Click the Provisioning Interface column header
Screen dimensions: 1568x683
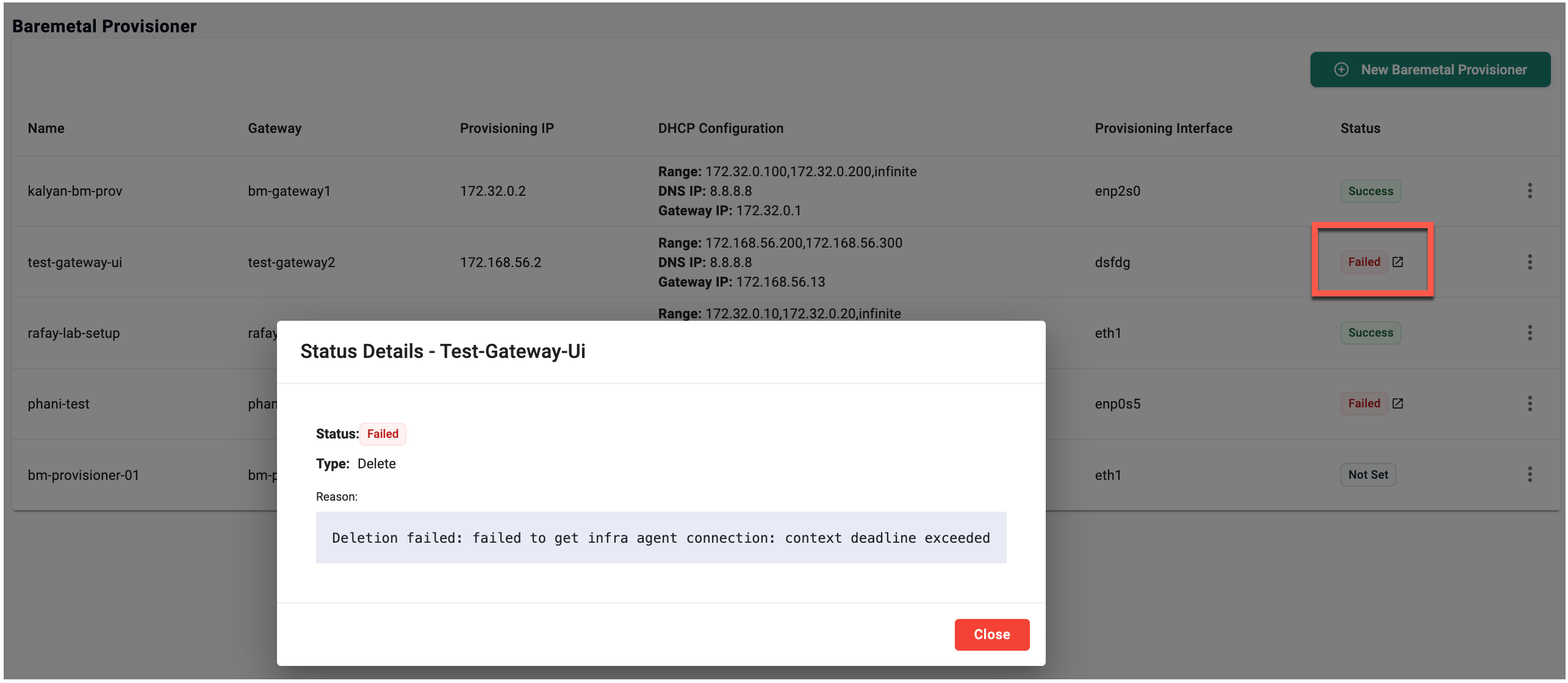pos(1163,128)
